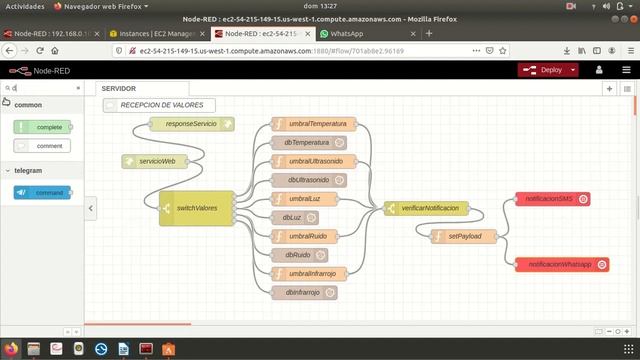Launch Files from the Ubuntu dock

tap(33, 349)
